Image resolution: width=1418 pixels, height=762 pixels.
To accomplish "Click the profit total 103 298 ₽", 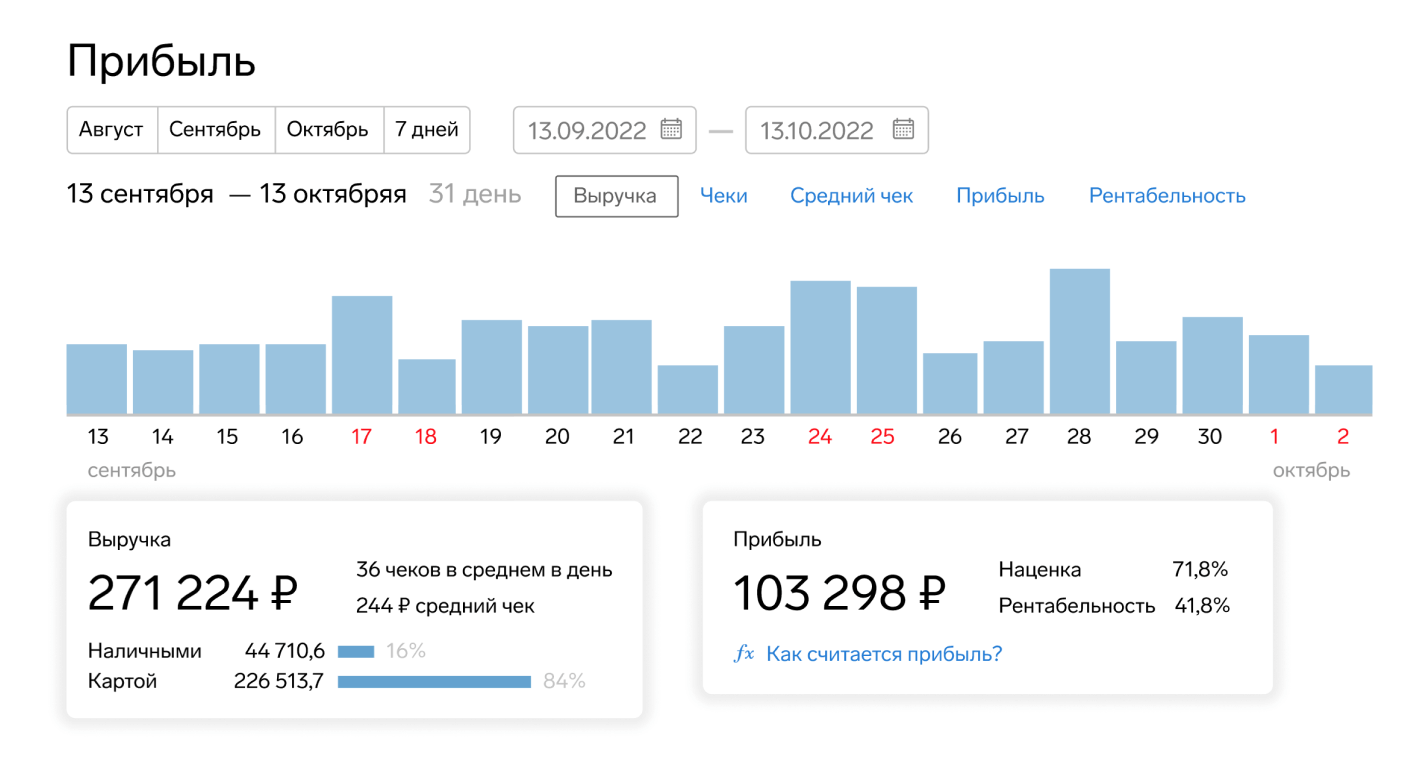I will click(x=839, y=593).
